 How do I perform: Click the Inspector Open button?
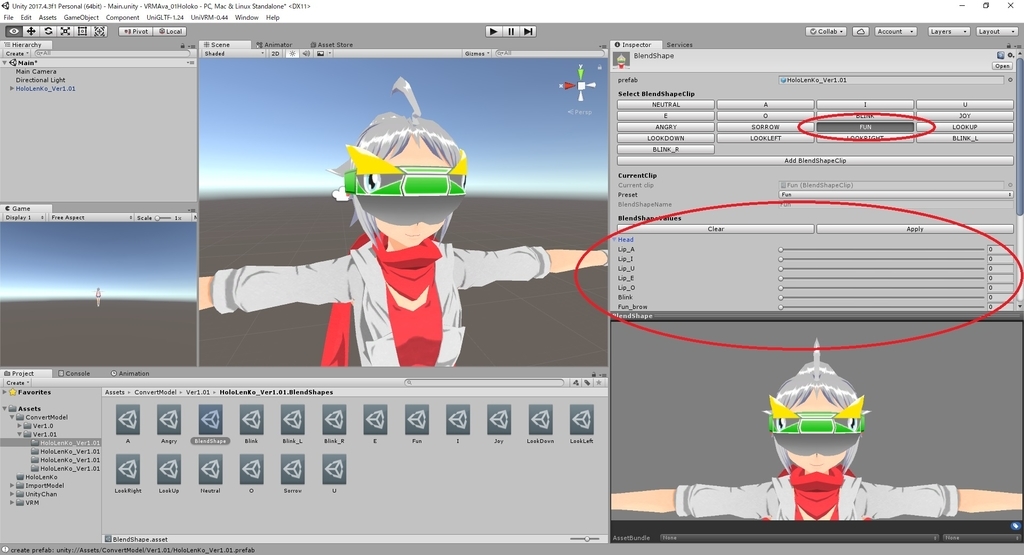point(1002,66)
